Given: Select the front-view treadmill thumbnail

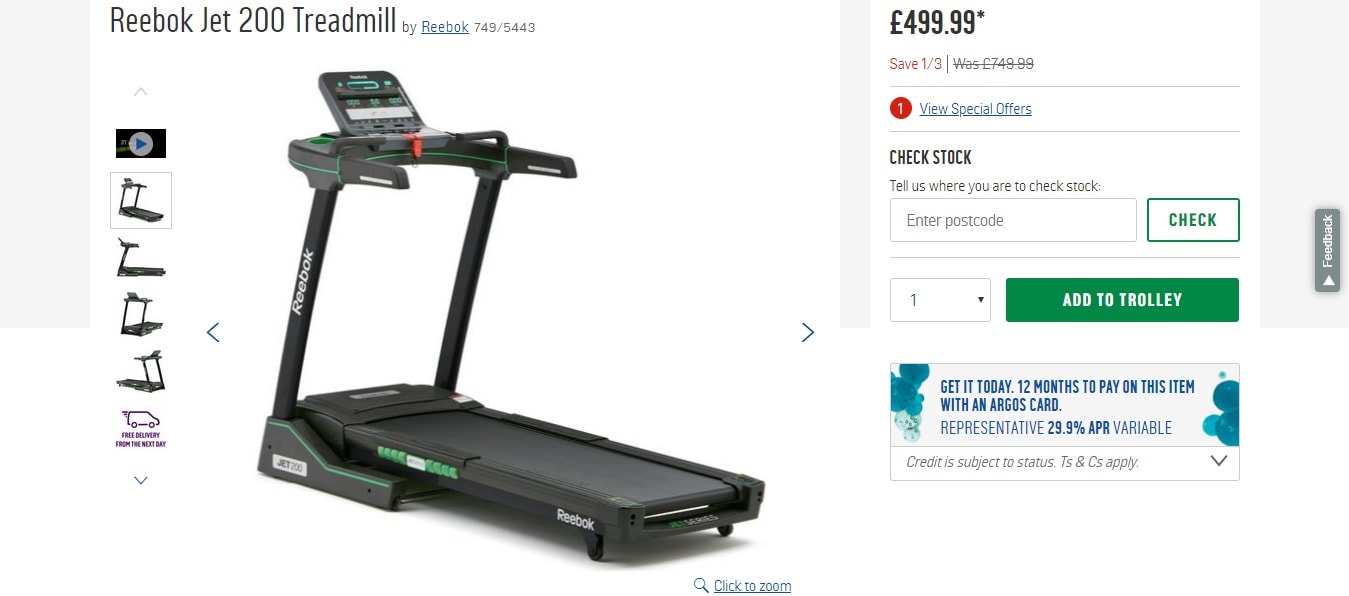Looking at the screenshot, I should tap(141, 314).
